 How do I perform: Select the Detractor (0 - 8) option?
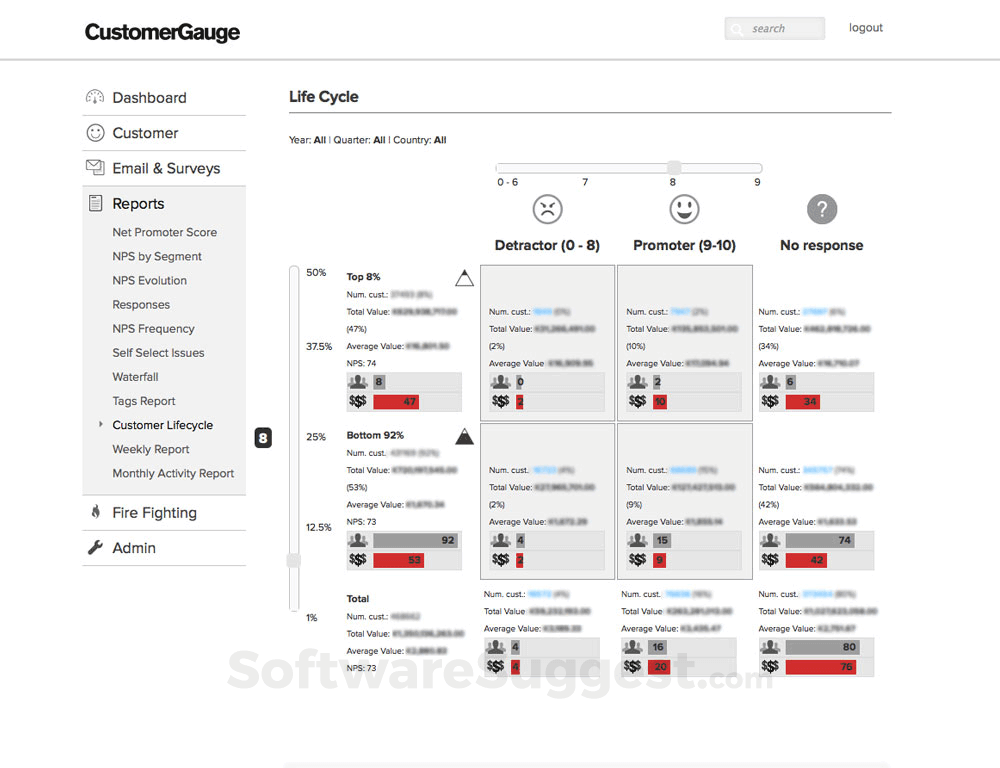[547, 245]
